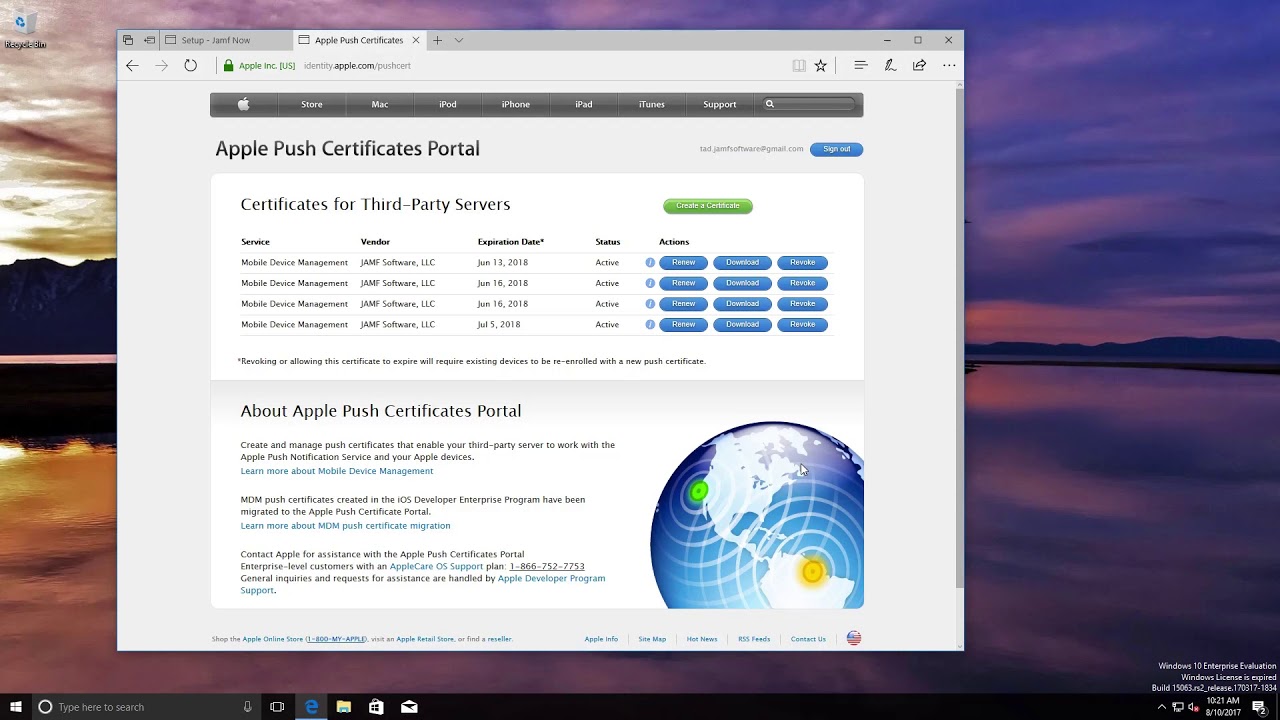Switch to Setup - Jamf Now tab
1280x720 pixels.
227,40
